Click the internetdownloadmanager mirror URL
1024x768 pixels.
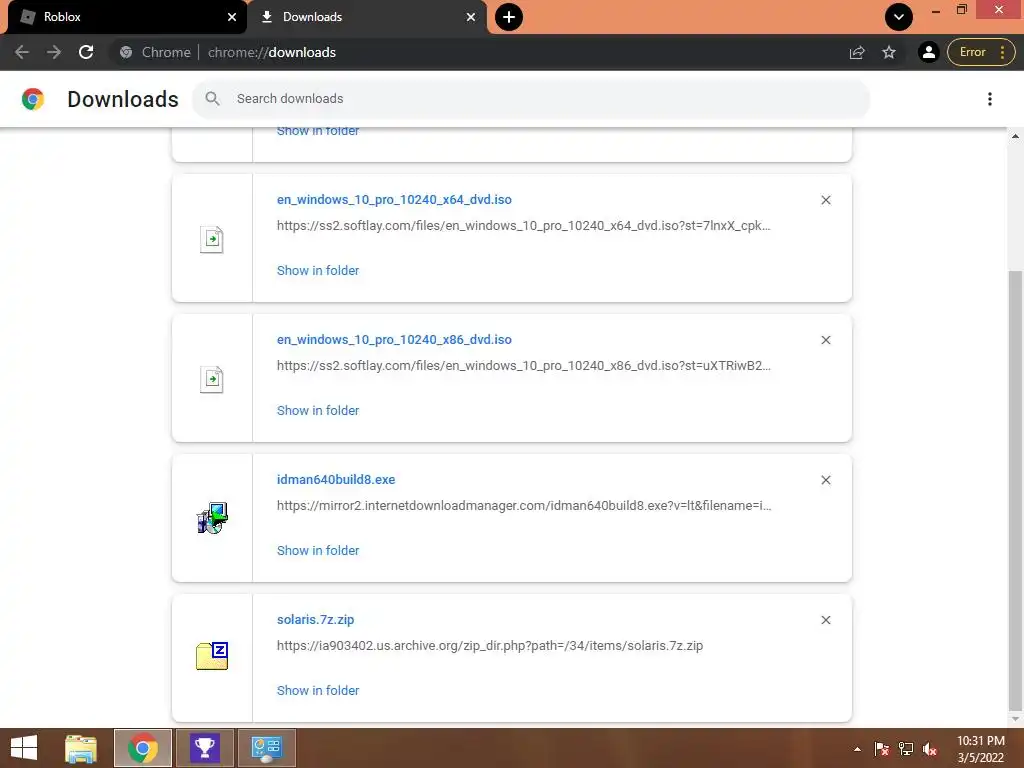point(524,505)
